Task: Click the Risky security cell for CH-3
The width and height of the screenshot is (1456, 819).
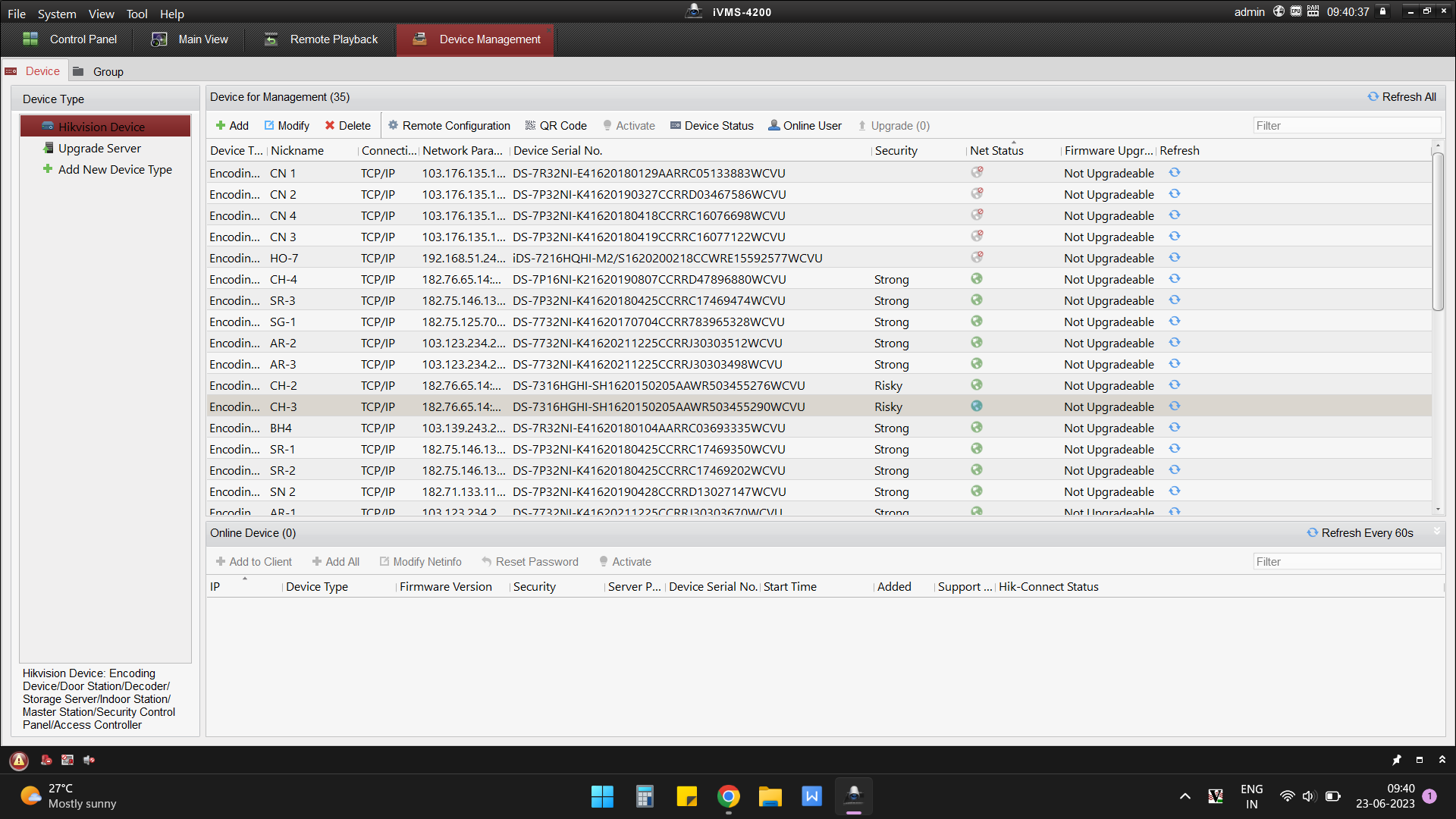Action: click(888, 406)
